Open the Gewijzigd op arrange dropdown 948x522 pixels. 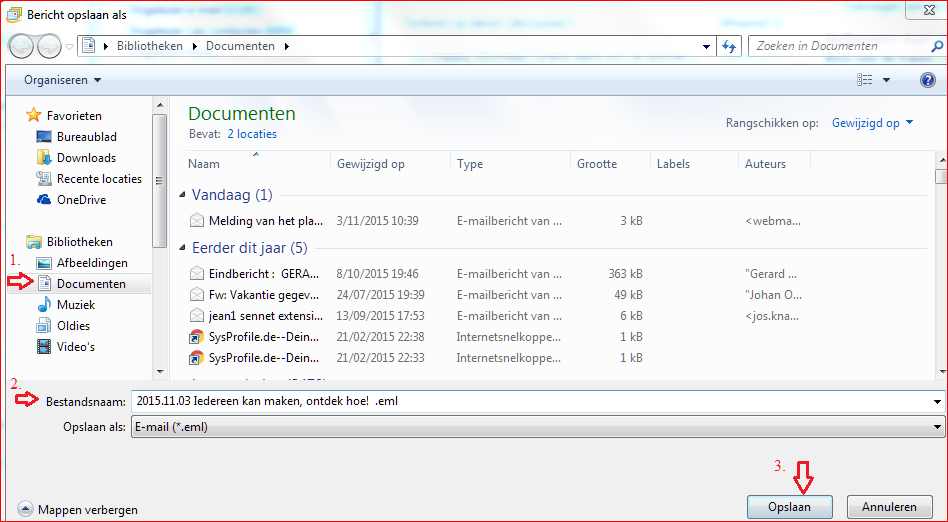[x=872, y=123]
